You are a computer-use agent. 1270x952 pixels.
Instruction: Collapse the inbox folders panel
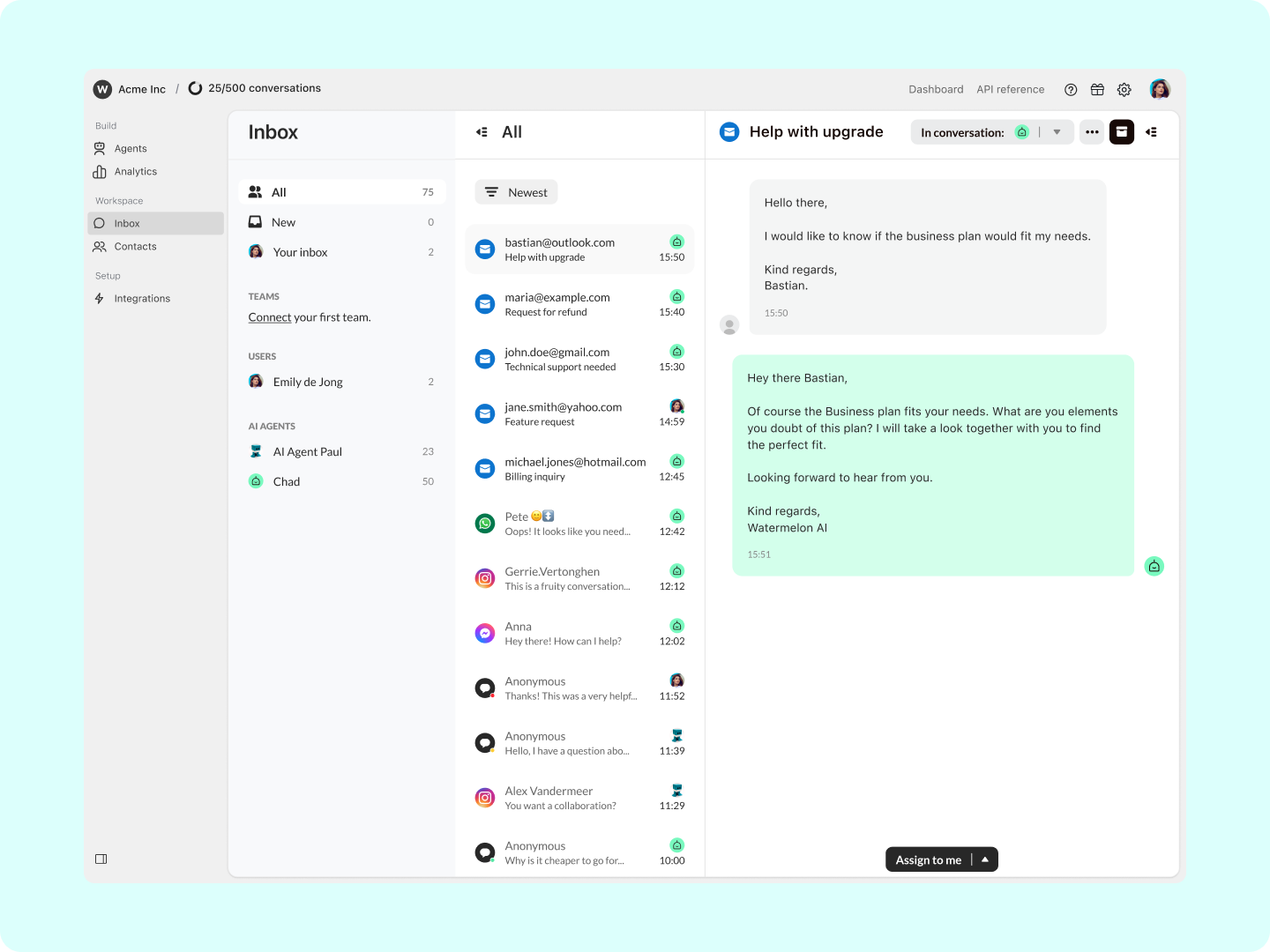click(x=482, y=131)
